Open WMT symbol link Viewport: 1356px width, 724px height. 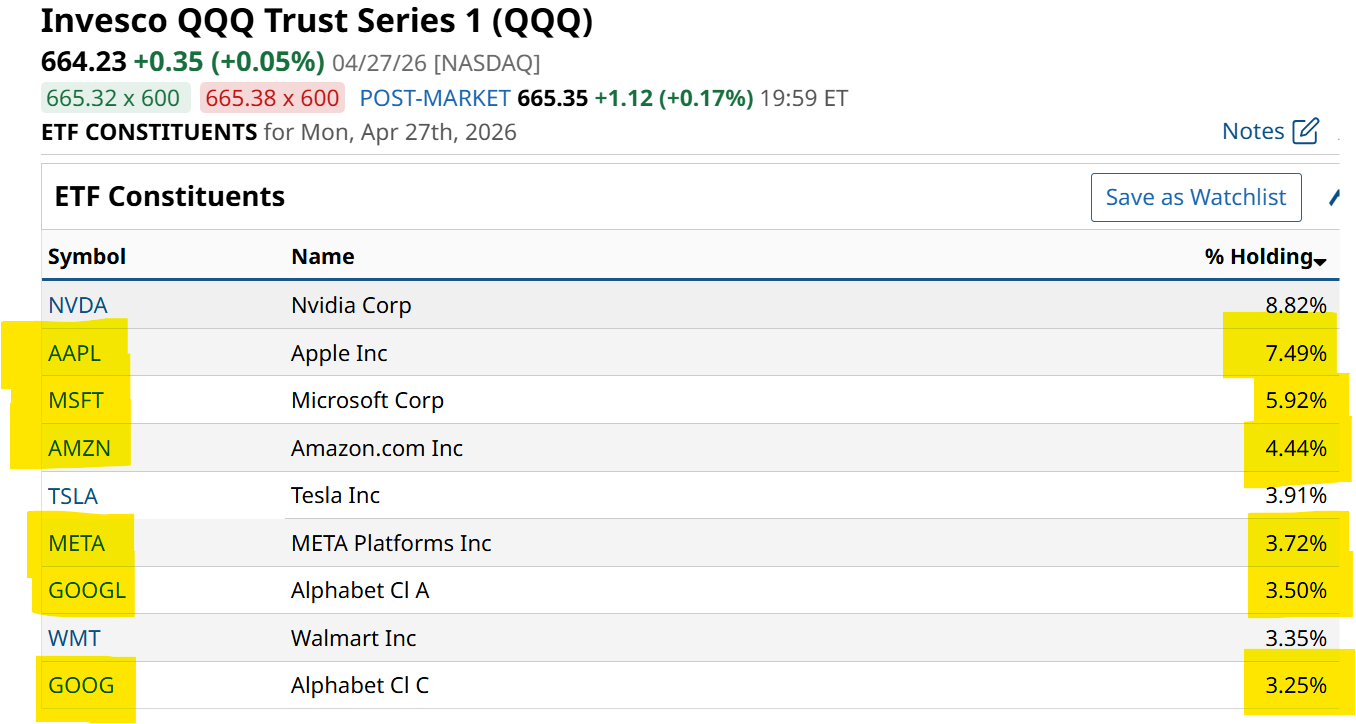(74, 638)
